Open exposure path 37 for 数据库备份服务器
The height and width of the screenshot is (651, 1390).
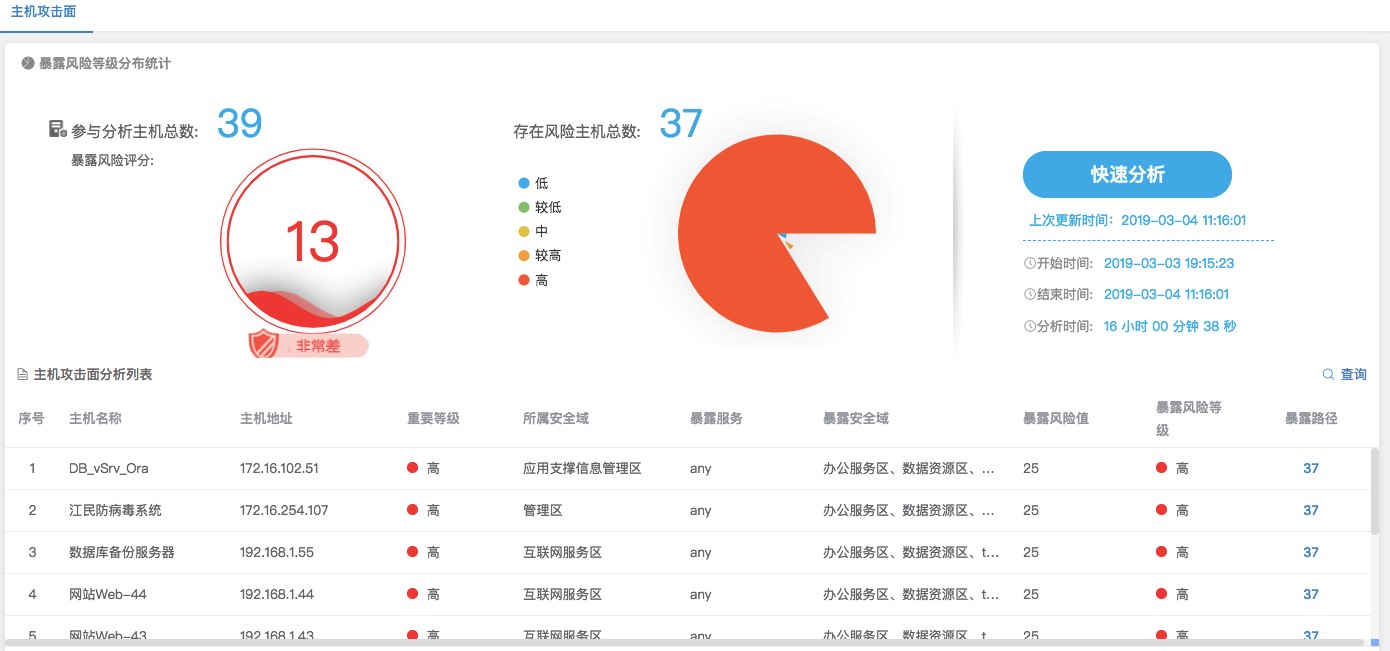1310,552
